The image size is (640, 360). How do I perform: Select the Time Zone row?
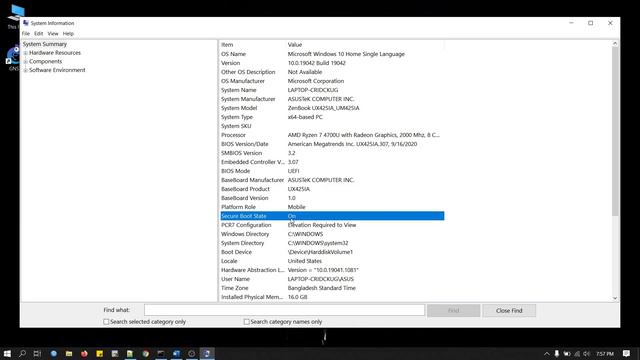tap(332, 288)
